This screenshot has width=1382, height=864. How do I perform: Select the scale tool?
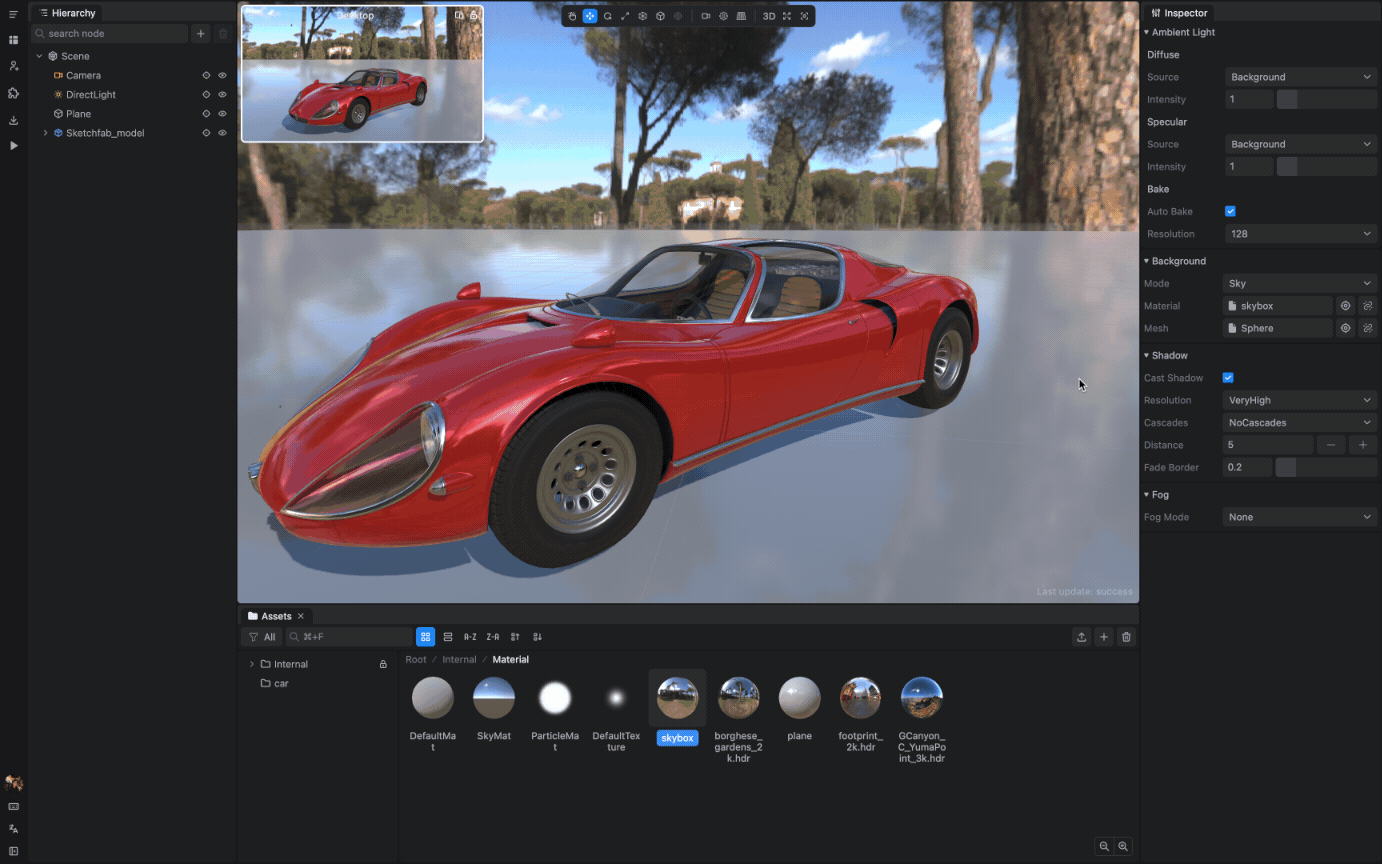(625, 16)
